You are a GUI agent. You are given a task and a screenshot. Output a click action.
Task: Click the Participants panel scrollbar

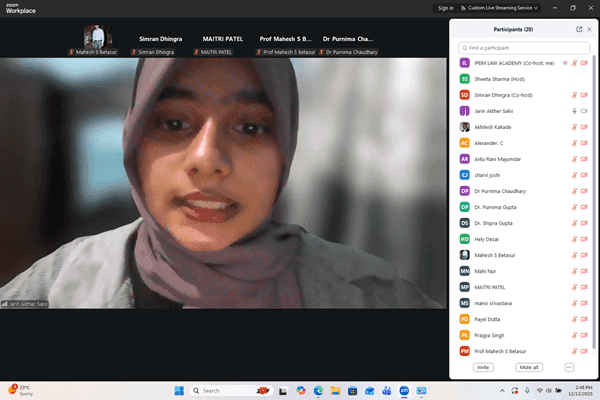(x=594, y=202)
